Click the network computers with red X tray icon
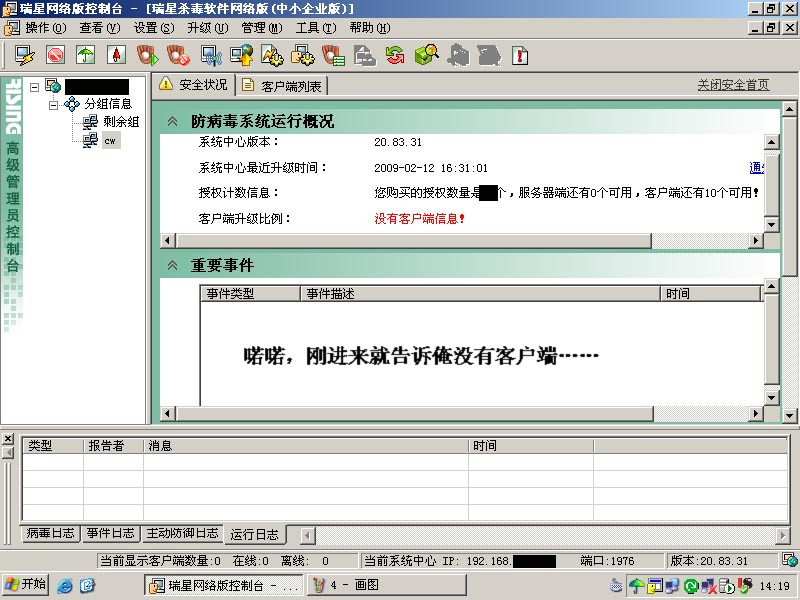 click(708, 585)
